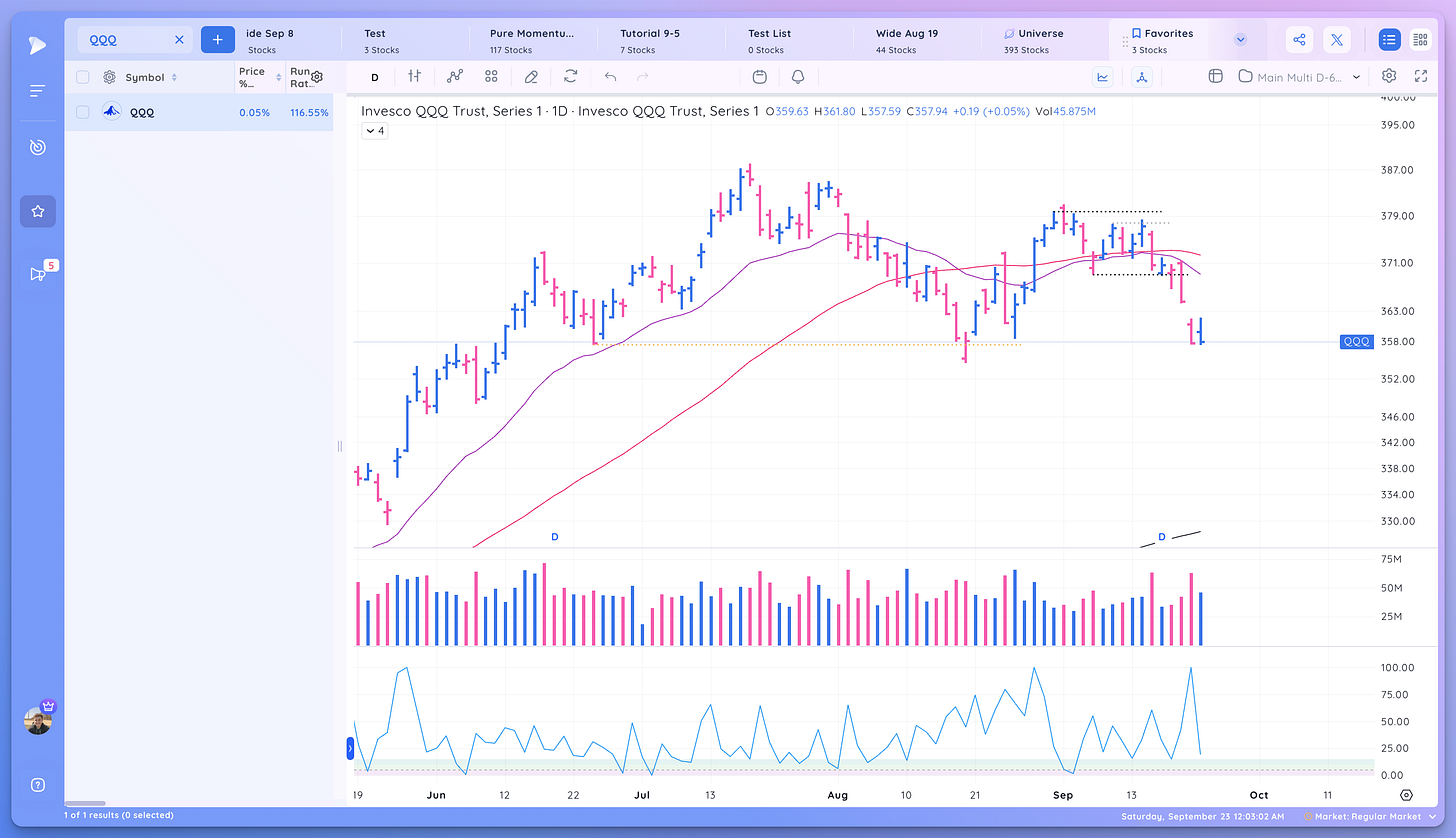Expand the blue arrow handle beside indicator pane
This screenshot has height=838, width=1456.
click(350, 746)
